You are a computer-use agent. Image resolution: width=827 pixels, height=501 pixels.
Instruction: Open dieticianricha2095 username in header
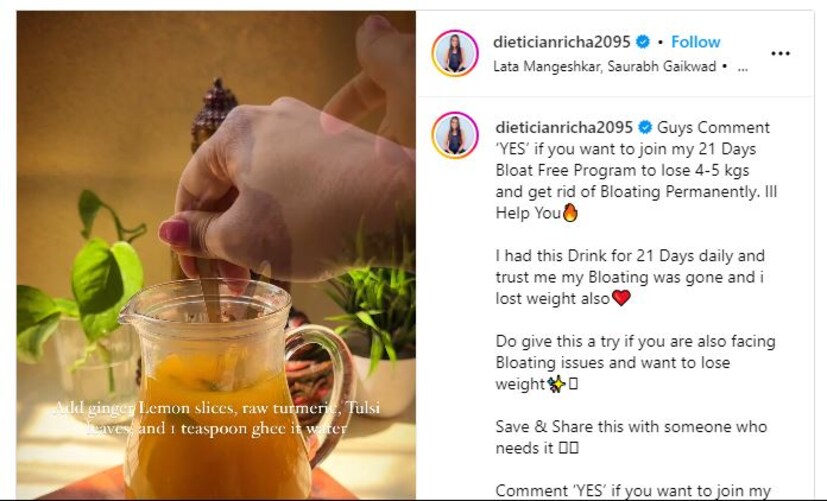562,42
